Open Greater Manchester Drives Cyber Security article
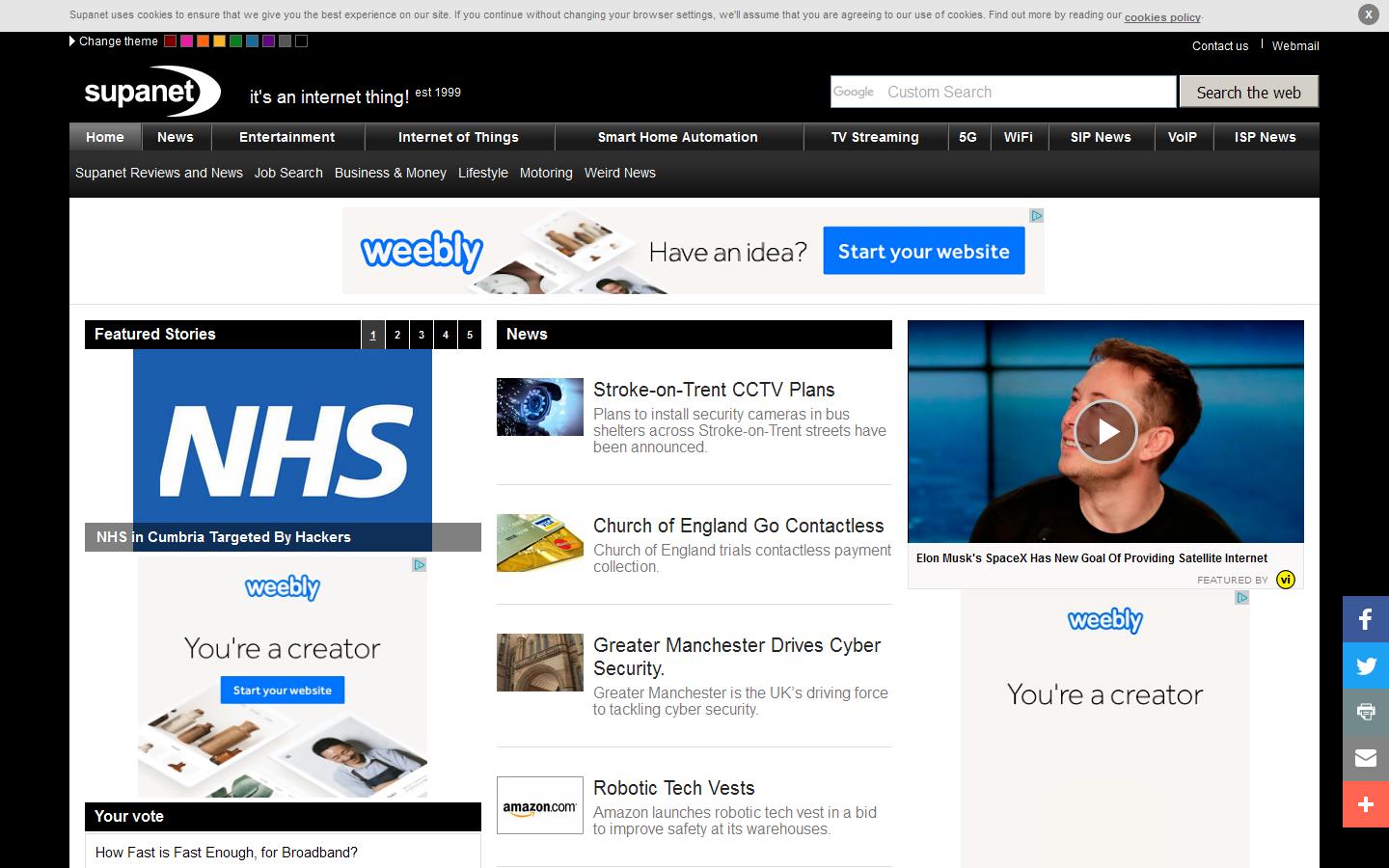 (x=737, y=657)
